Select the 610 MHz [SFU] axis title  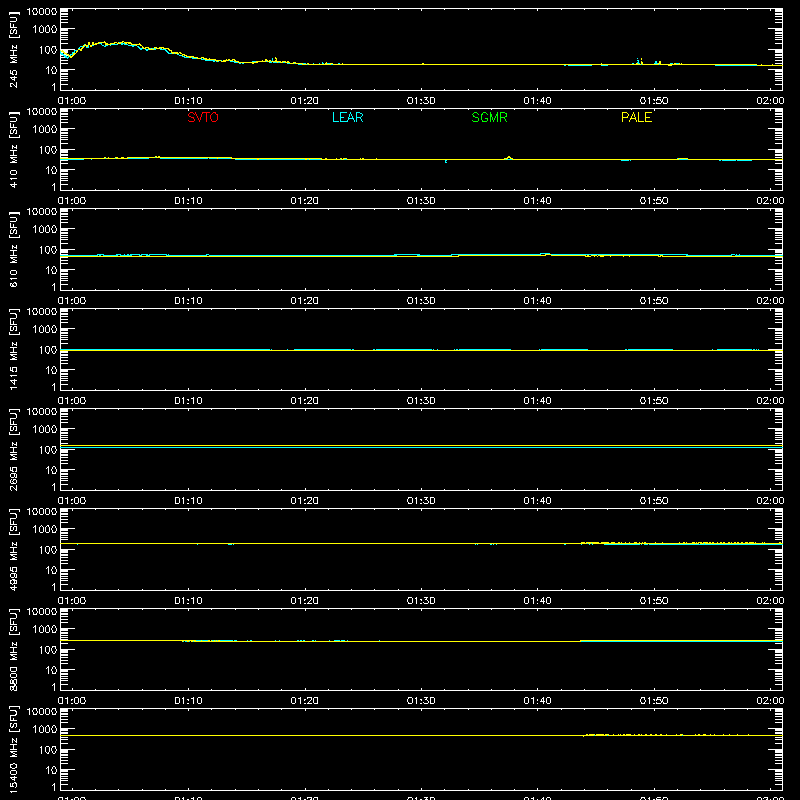pos(13,249)
